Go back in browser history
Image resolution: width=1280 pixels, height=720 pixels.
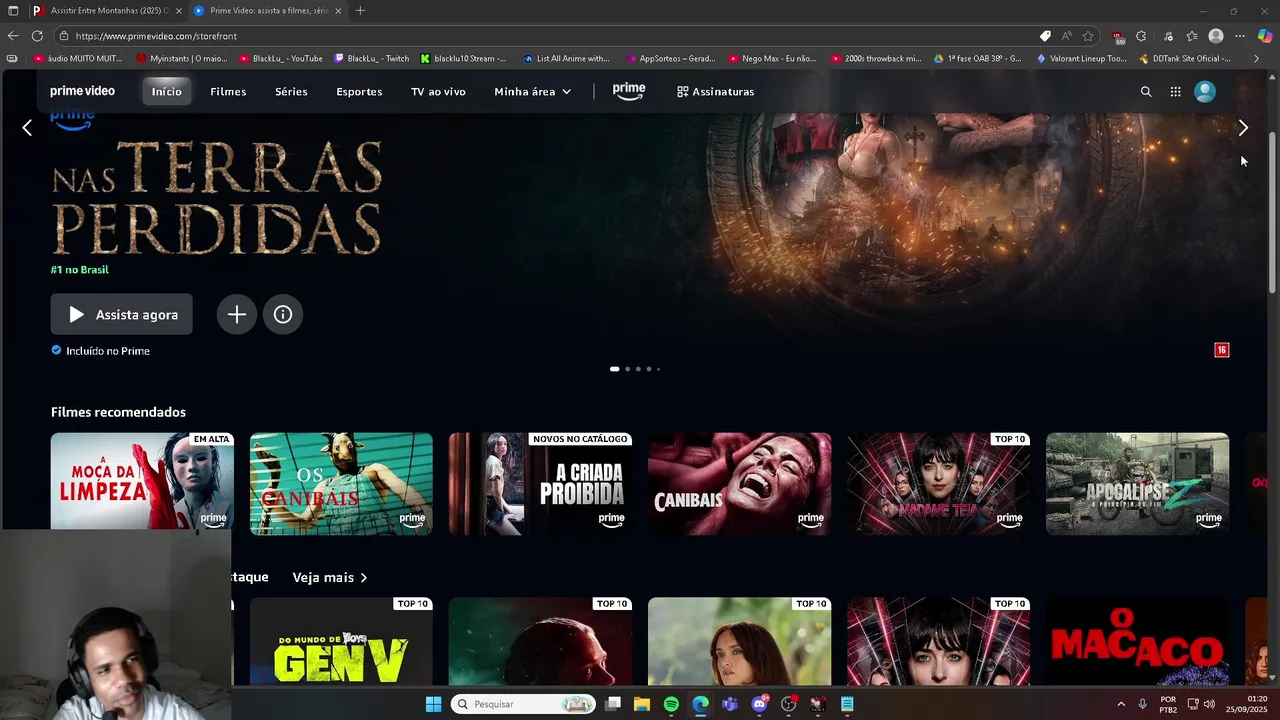(x=13, y=36)
